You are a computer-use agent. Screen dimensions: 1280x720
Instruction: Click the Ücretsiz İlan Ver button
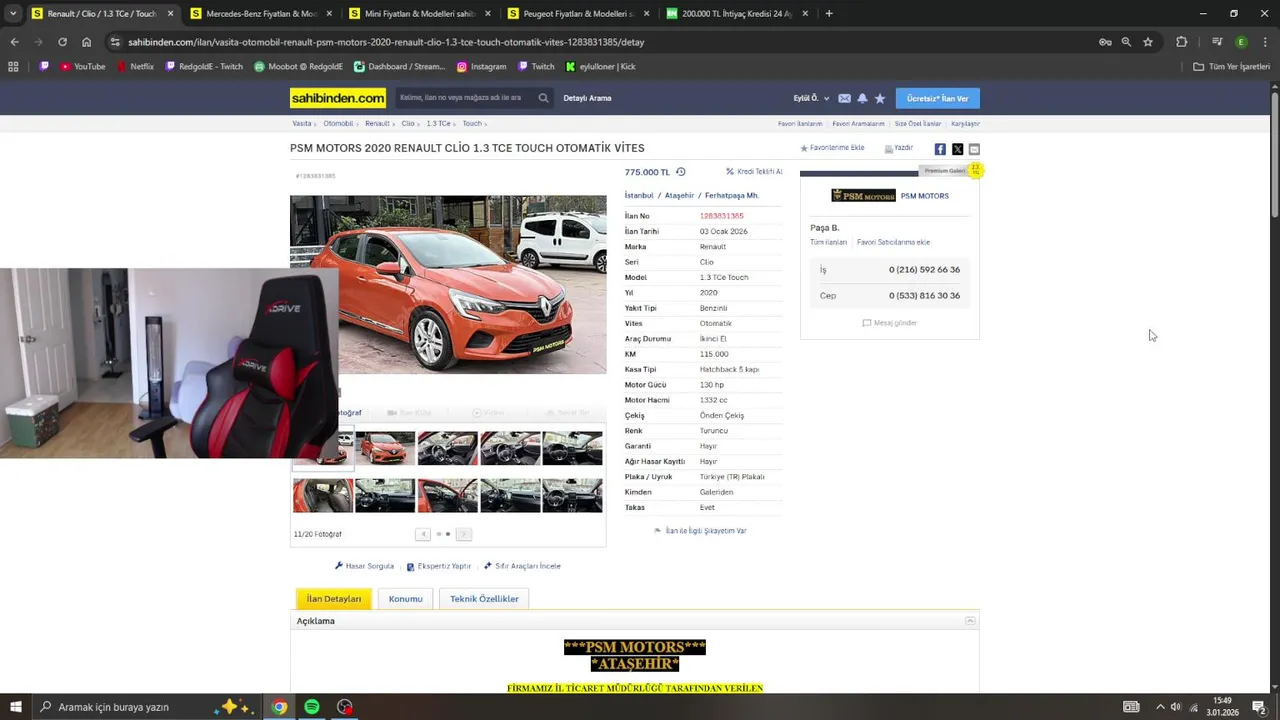pyautogui.click(x=937, y=98)
